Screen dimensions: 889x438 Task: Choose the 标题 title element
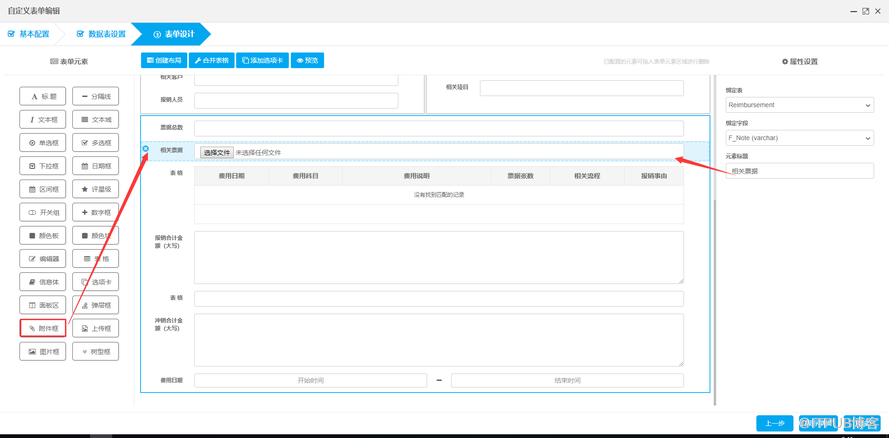[x=43, y=97]
